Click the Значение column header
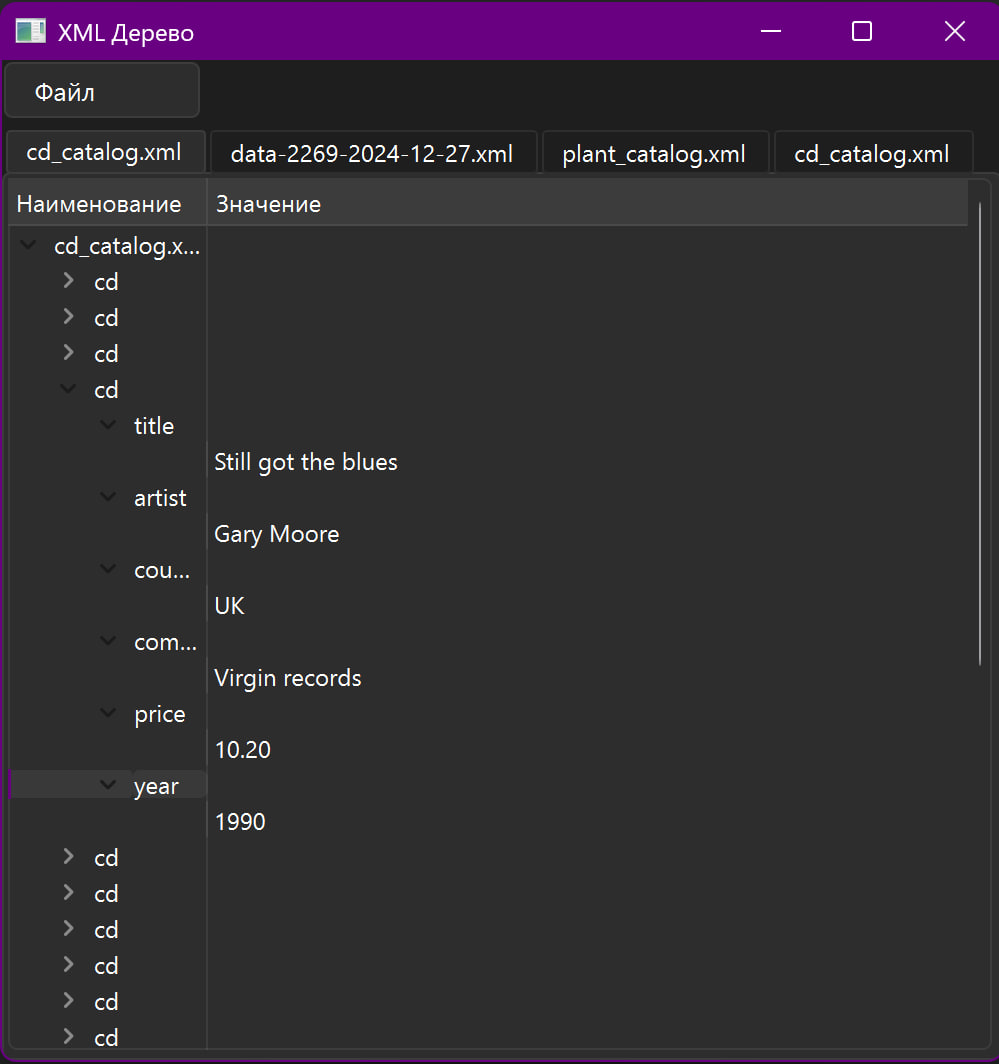This screenshot has height=1064, width=999. point(269,204)
